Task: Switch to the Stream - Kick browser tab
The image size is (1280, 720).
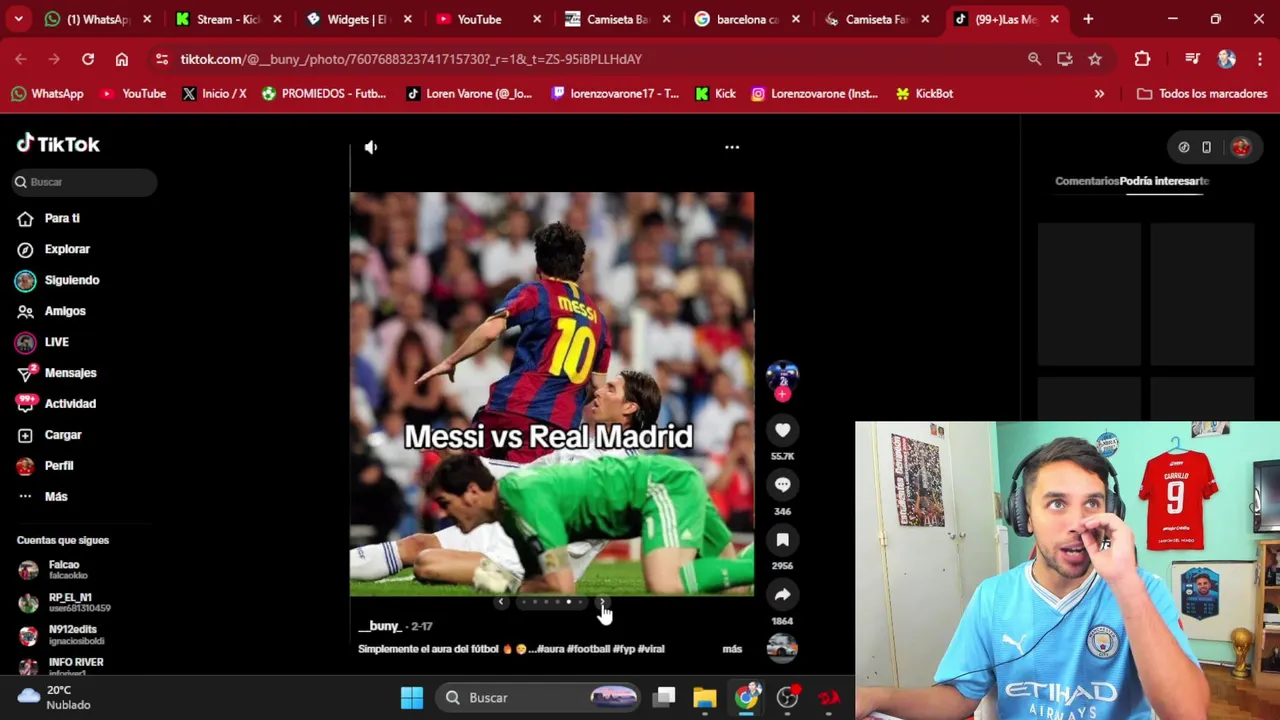Action: pyautogui.click(x=228, y=19)
